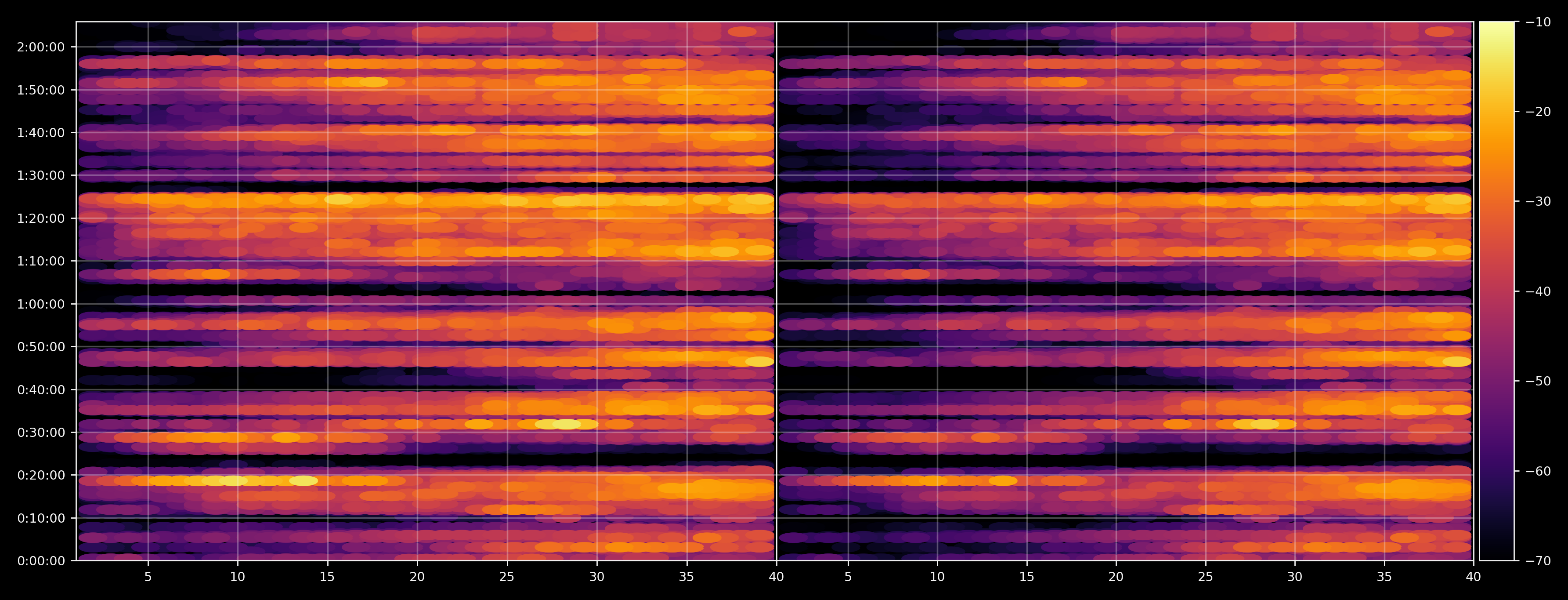Click the −70 colorbar tick label
The width and height of the screenshot is (1568, 600).
[x=1538, y=561]
